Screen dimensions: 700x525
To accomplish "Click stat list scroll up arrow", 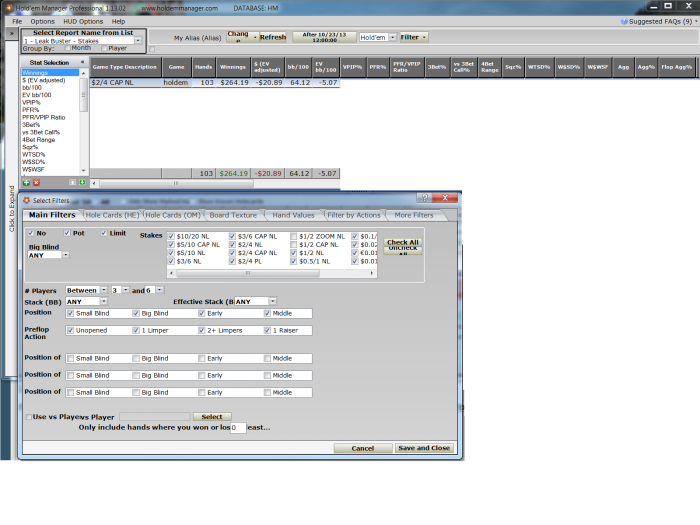I will pos(83,72).
